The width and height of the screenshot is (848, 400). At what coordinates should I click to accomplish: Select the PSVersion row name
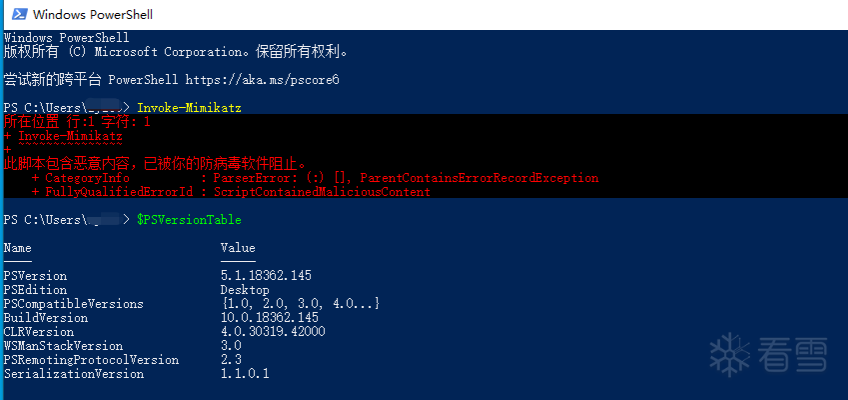click(x=35, y=276)
